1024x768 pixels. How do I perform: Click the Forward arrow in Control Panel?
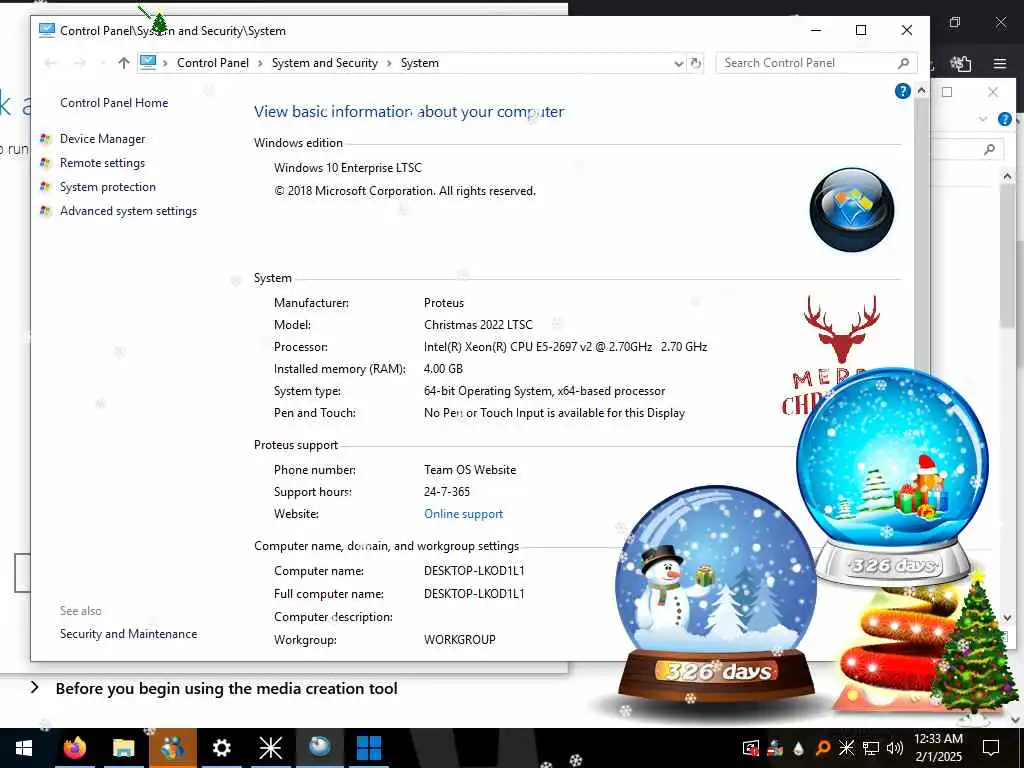pyautogui.click(x=80, y=63)
